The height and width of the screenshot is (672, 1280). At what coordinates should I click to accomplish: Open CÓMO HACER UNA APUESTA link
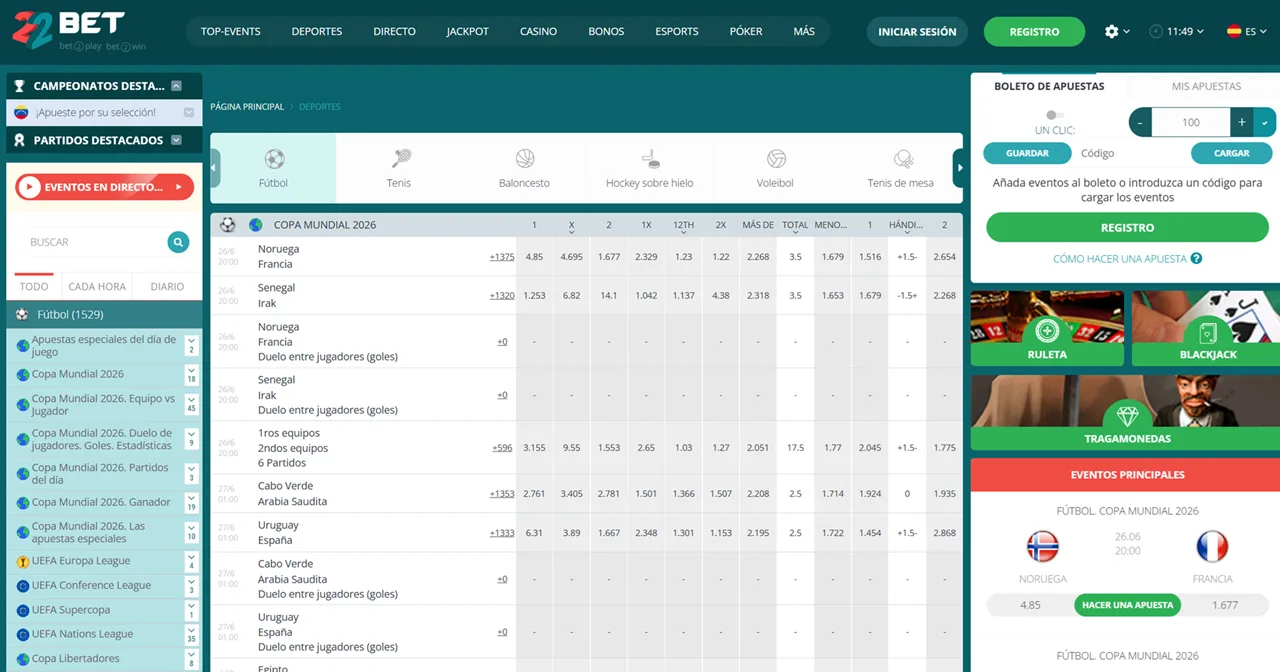click(x=1119, y=259)
